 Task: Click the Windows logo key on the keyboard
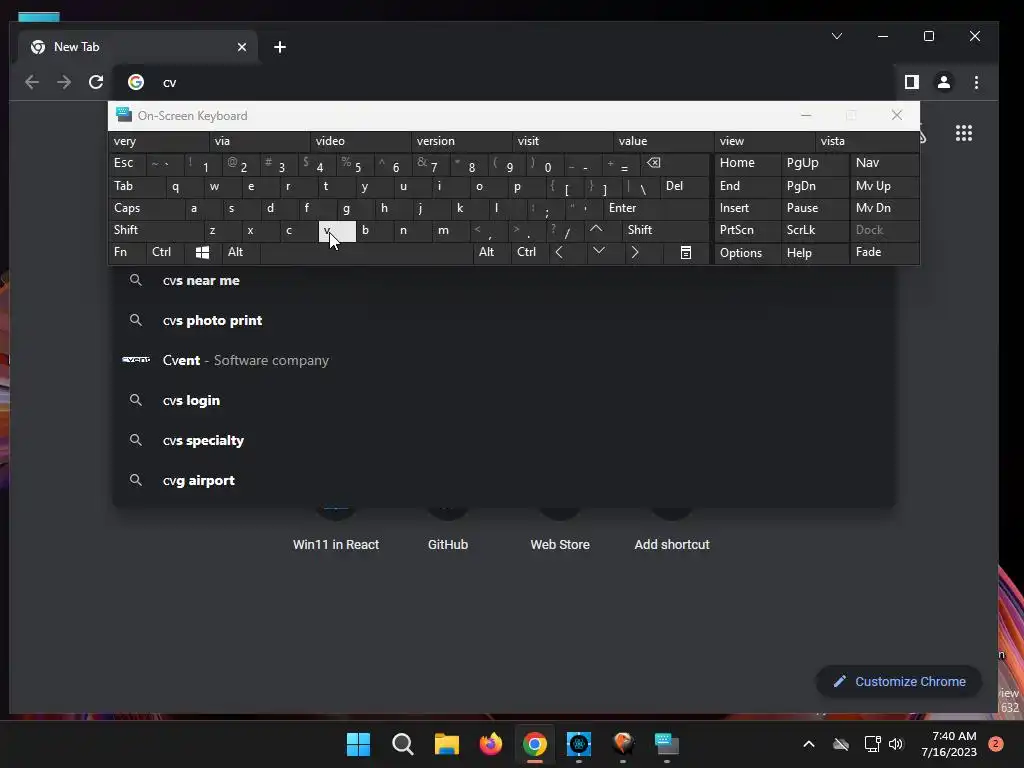point(202,252)
